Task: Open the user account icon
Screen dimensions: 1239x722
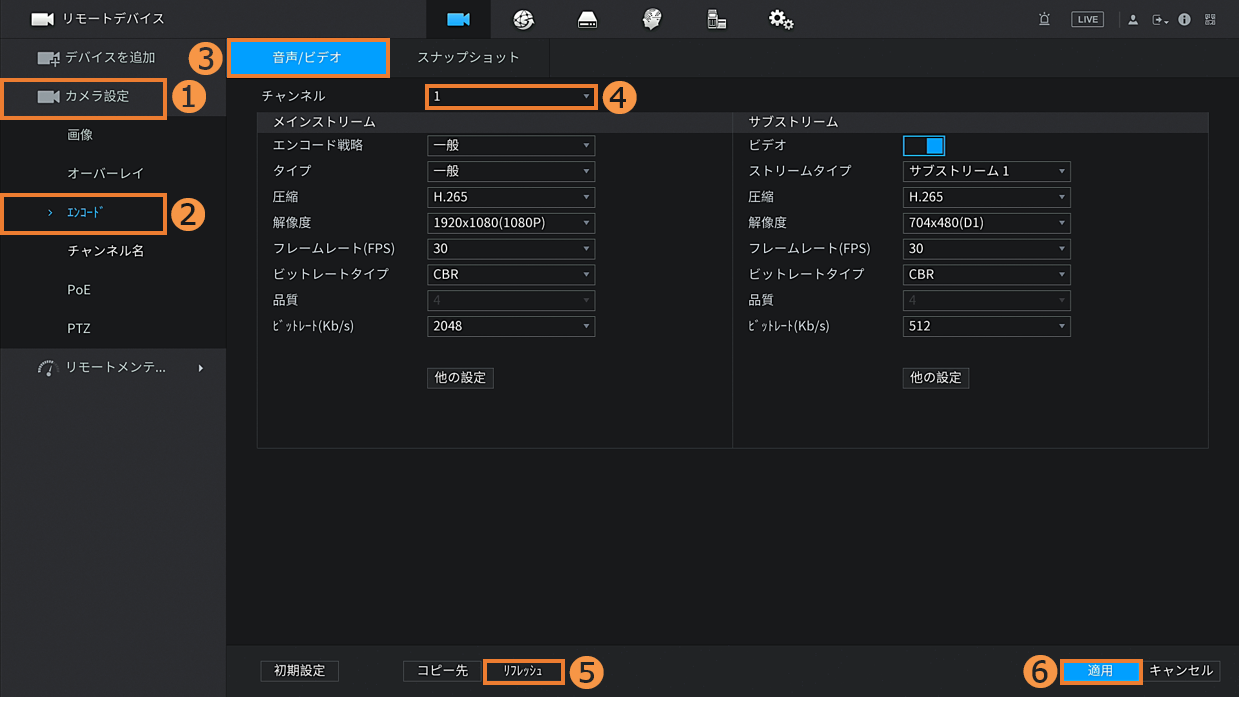Action: (1133, 19)
